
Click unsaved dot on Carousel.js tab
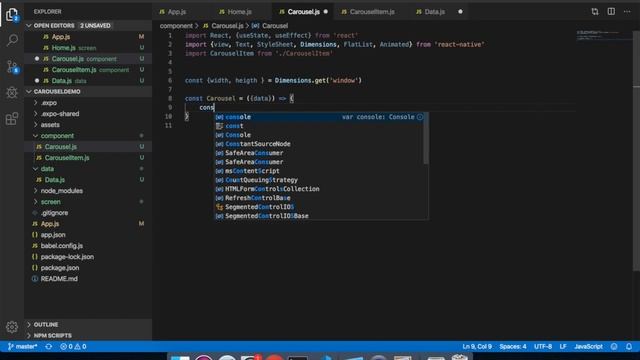pos(326,12)
